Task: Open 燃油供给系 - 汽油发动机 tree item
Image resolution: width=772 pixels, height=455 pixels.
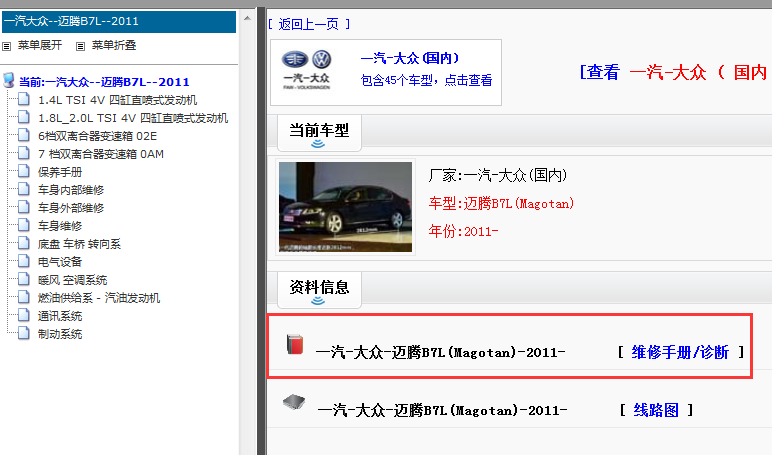Action: (99, 298)
